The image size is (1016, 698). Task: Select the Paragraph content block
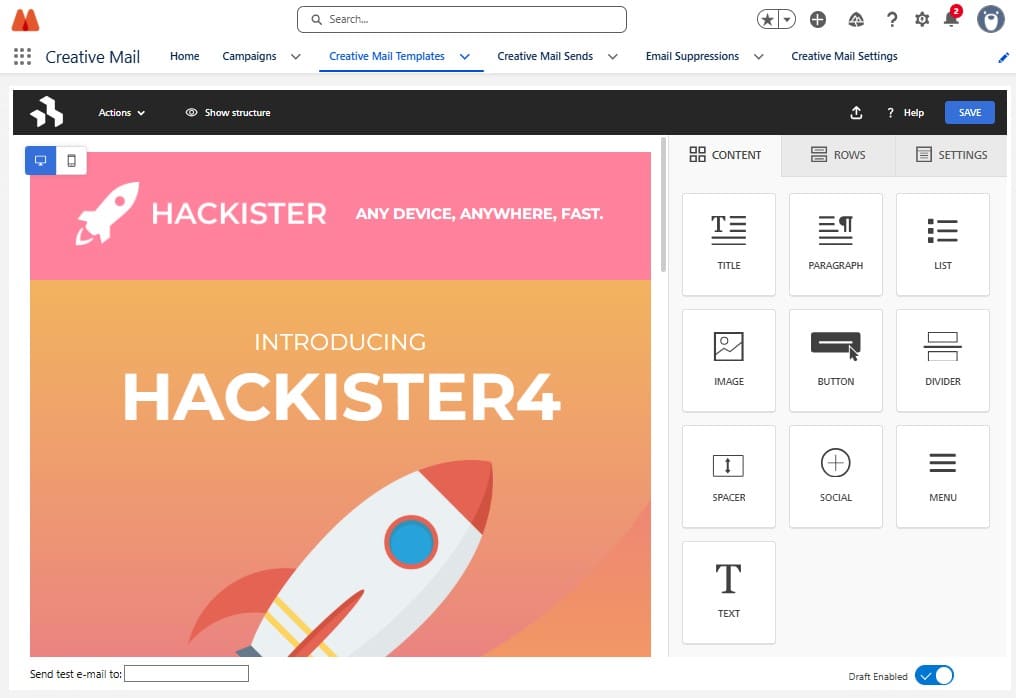pyautogui.click(x=835, y=244)
